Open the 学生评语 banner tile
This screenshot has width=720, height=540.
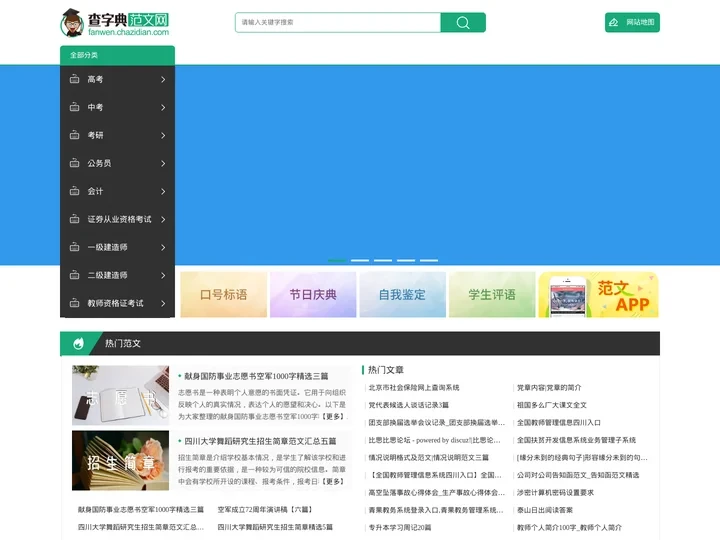[x=492, y=294]
